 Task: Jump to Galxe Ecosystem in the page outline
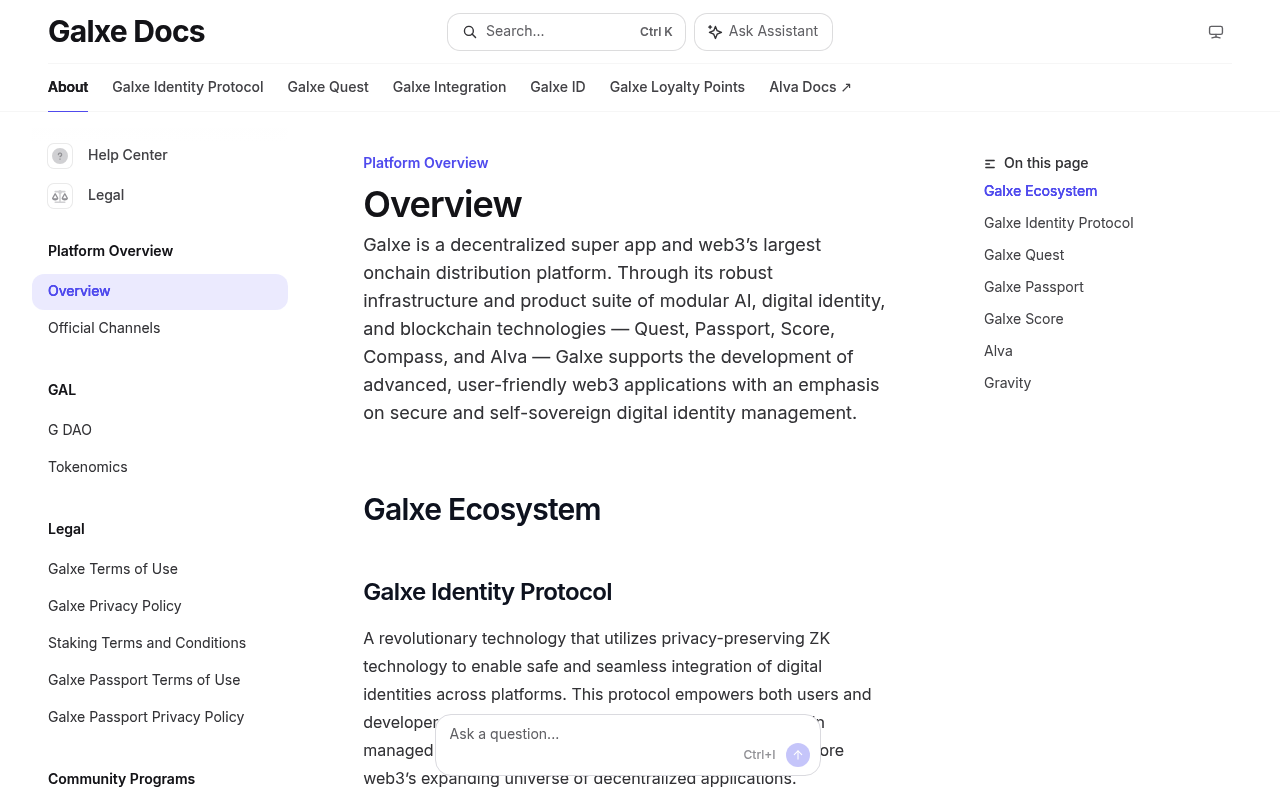point(1041,191)
